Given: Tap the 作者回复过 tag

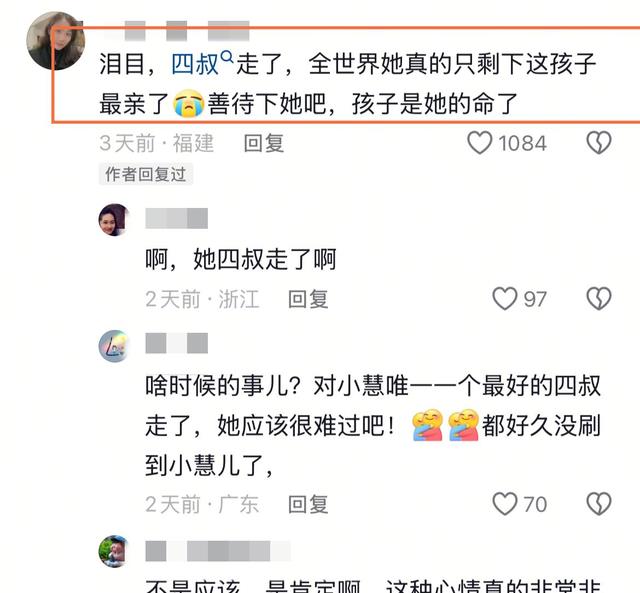Looking at the screenshot, I should 146,174.
